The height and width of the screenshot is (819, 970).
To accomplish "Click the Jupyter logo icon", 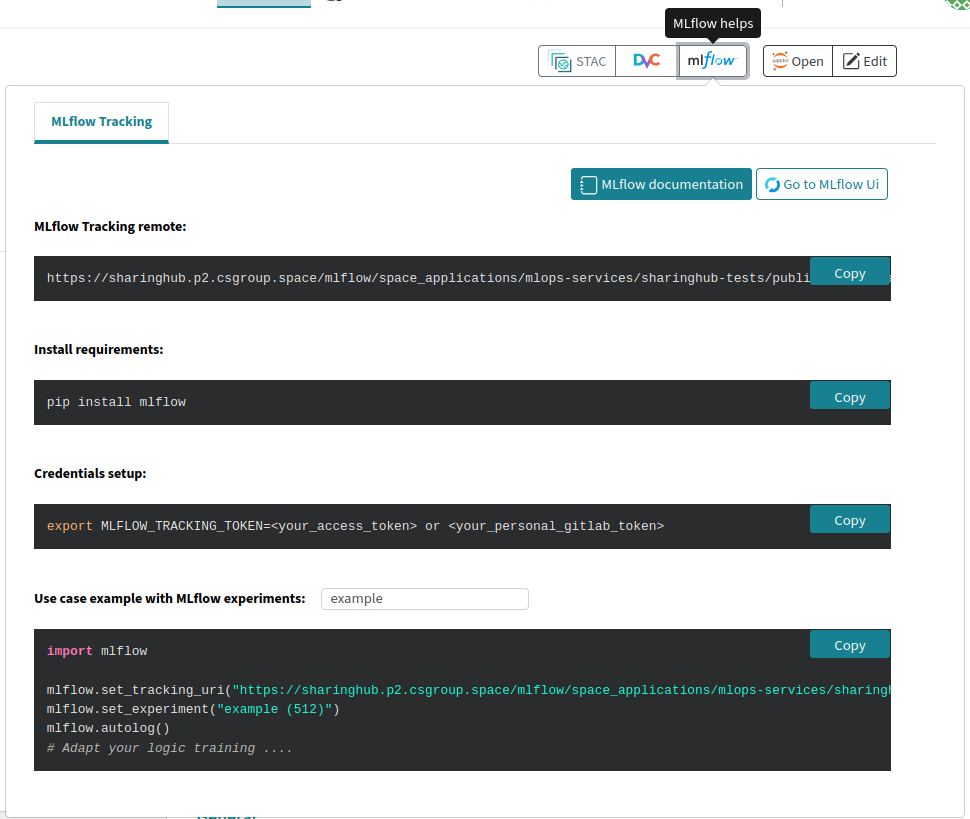I will pyautogui.click(x=780, y=61).
